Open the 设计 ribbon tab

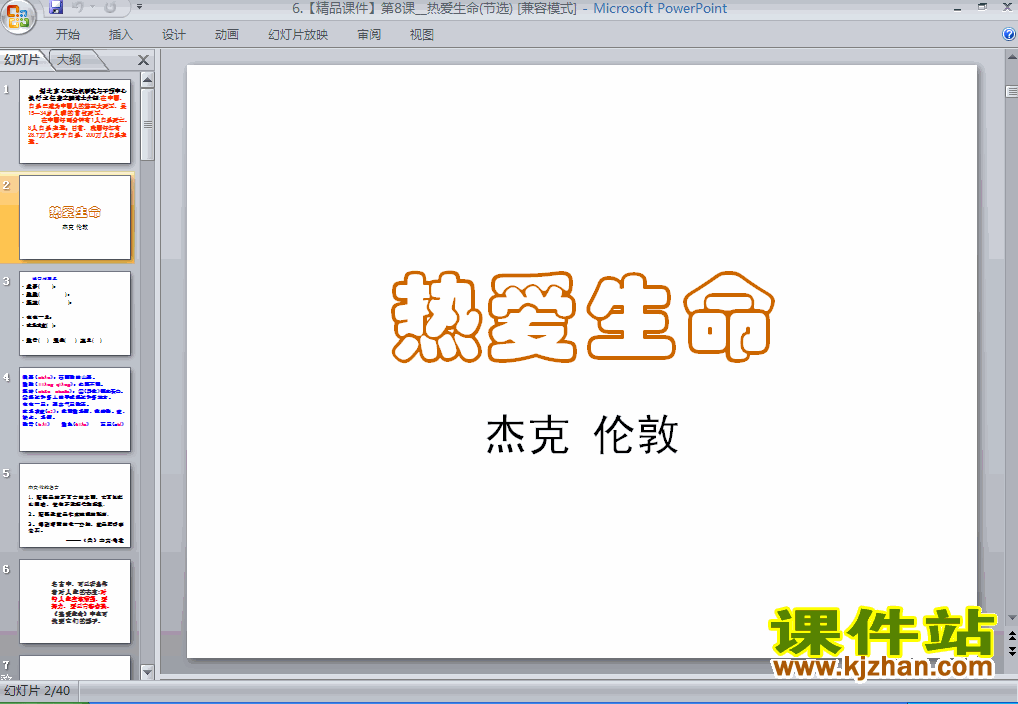coord(174,34)
